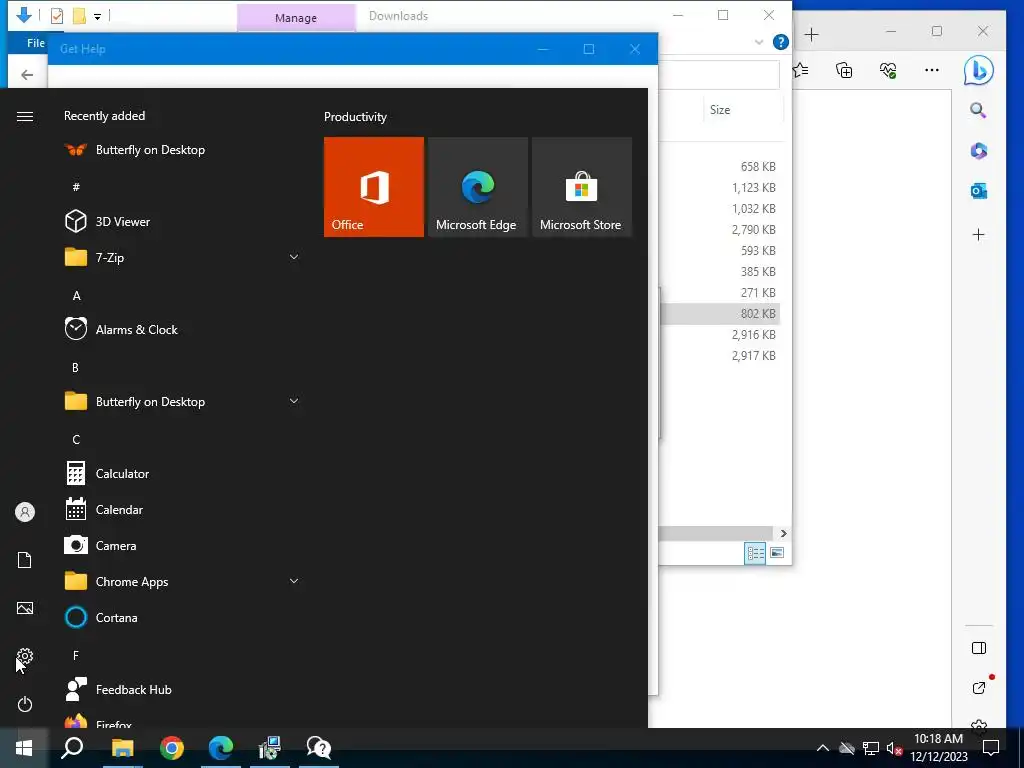Expand the Start menu hamburger navigation
Viewport: 1024px width, 768px height.
point(25,116)
